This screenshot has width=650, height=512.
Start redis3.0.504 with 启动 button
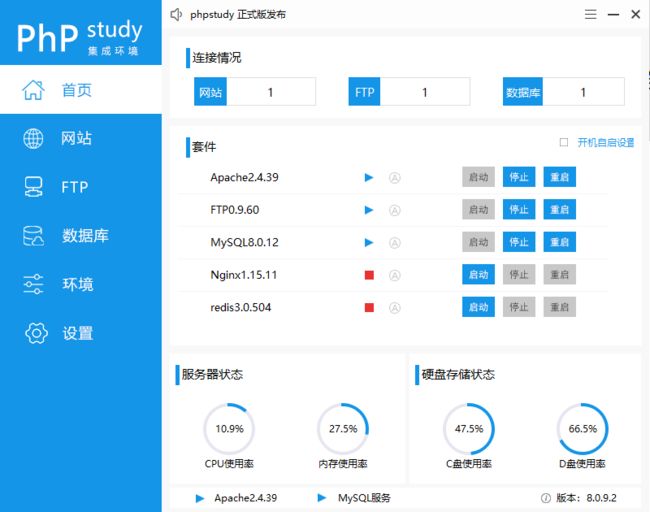[x=478, y=307]
